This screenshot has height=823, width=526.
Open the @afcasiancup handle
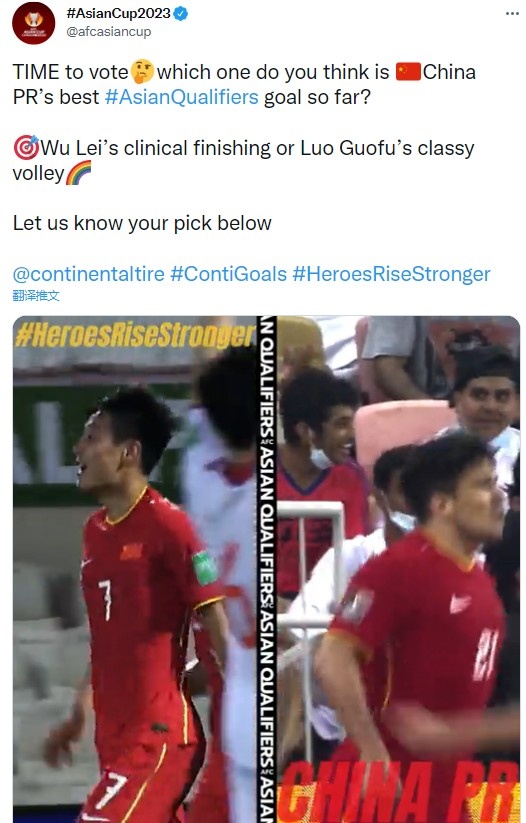[109, 31]
